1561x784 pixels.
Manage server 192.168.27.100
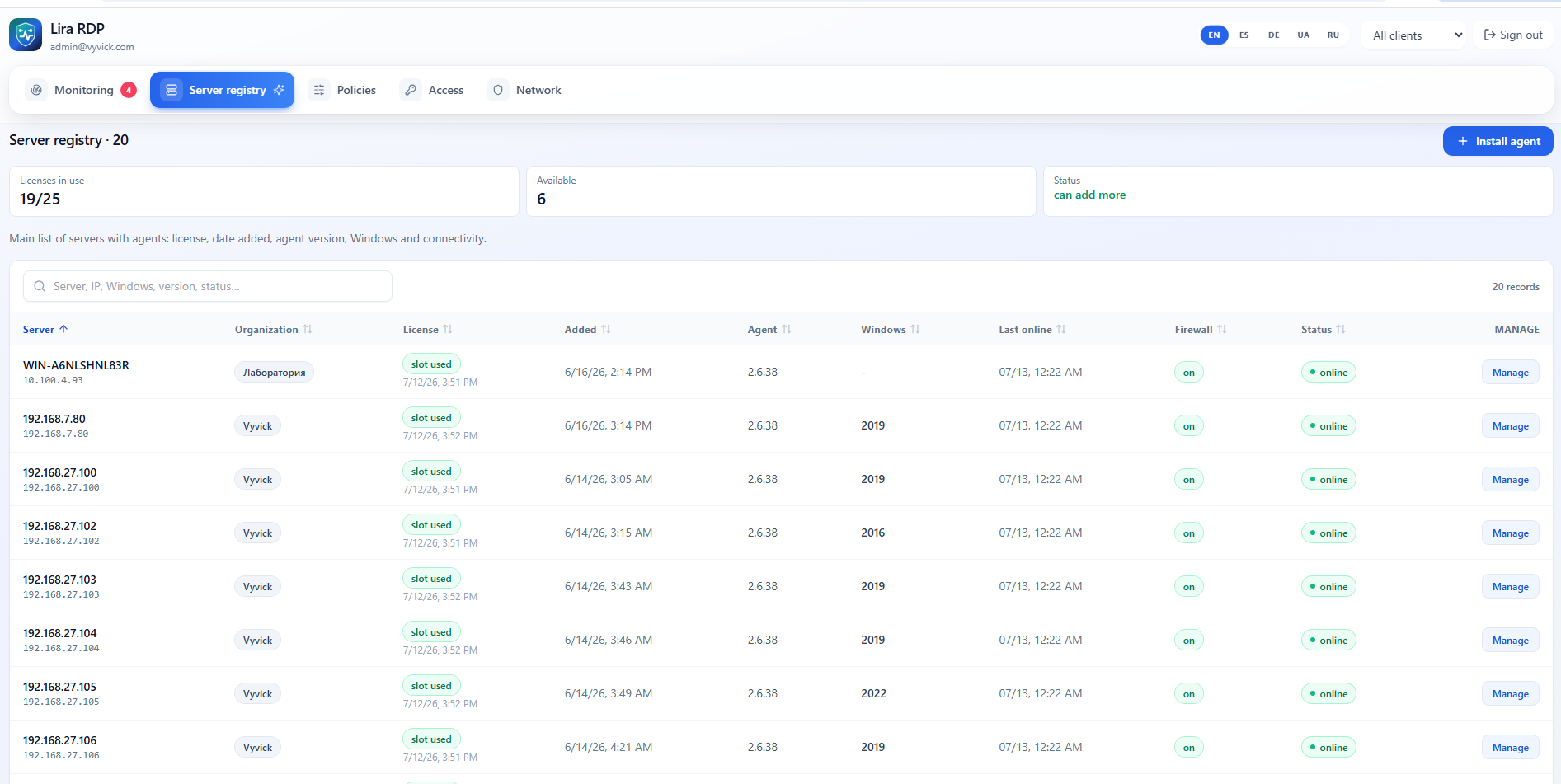(x=1510, y=480)
